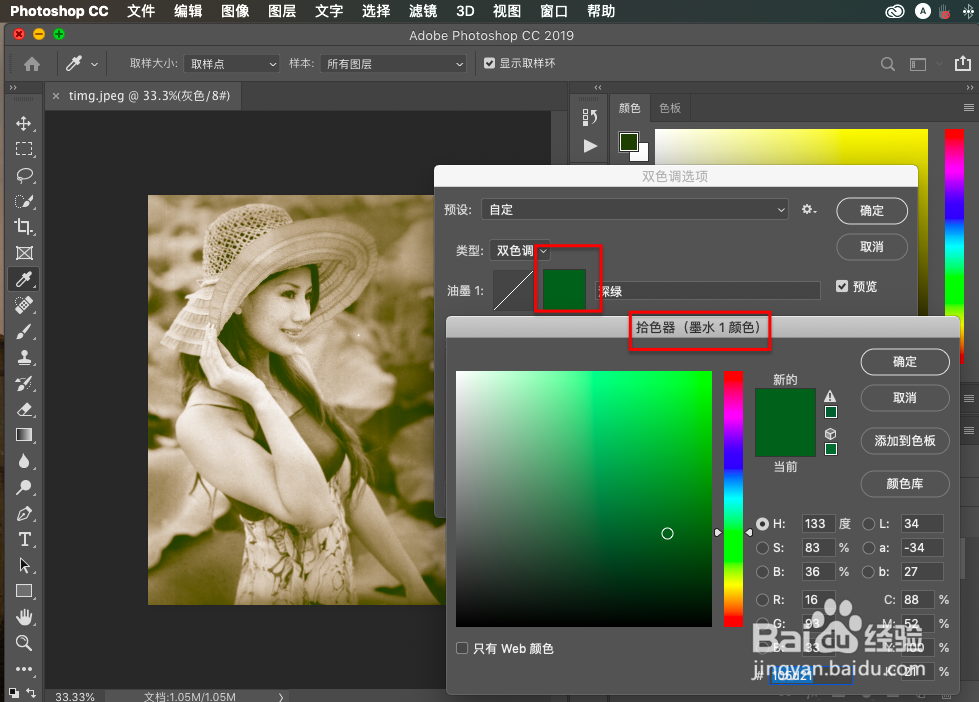Screen dimensions: 979x702
Task: Select the S saturation radio button
Action: click(762, 548)
